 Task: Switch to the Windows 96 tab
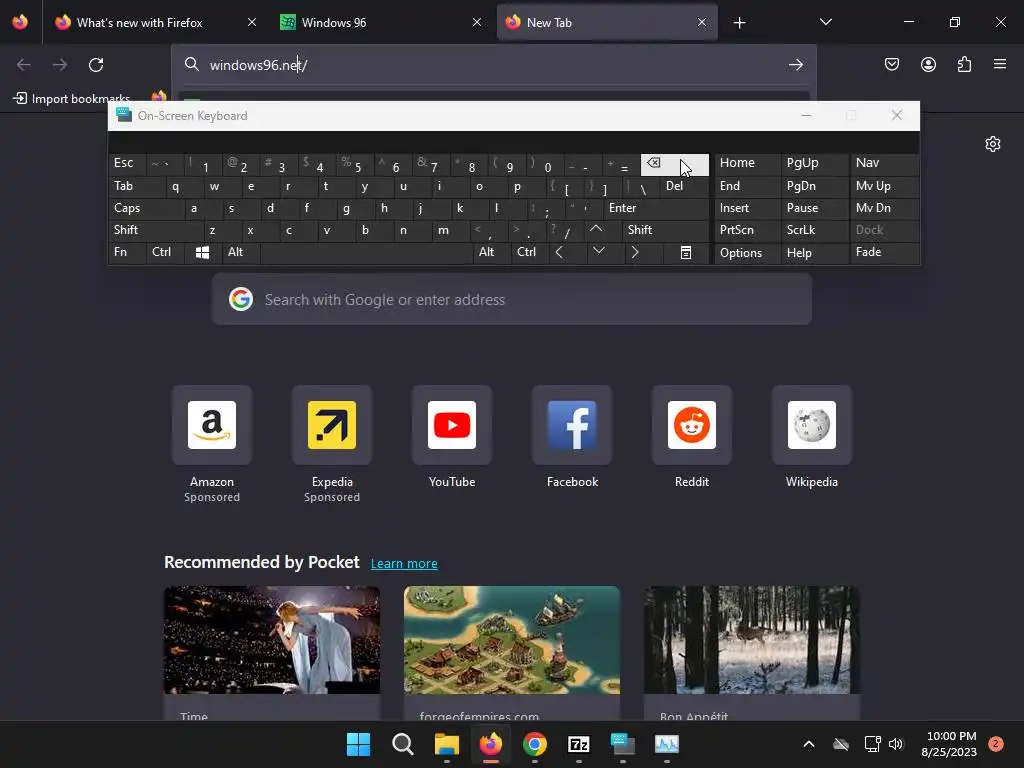[381, 23]
